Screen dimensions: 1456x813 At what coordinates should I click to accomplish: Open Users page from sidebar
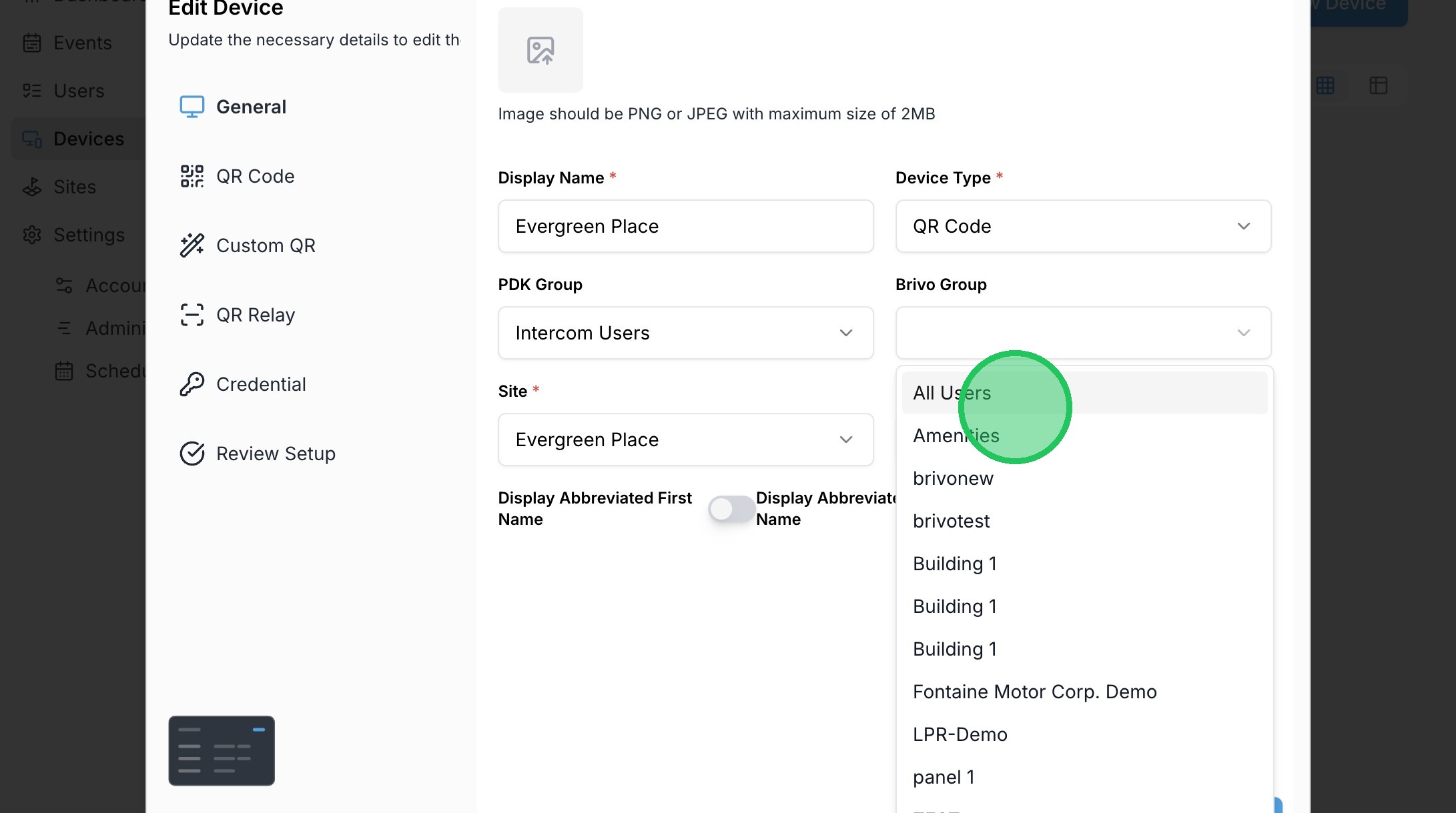tap(78, 91)
